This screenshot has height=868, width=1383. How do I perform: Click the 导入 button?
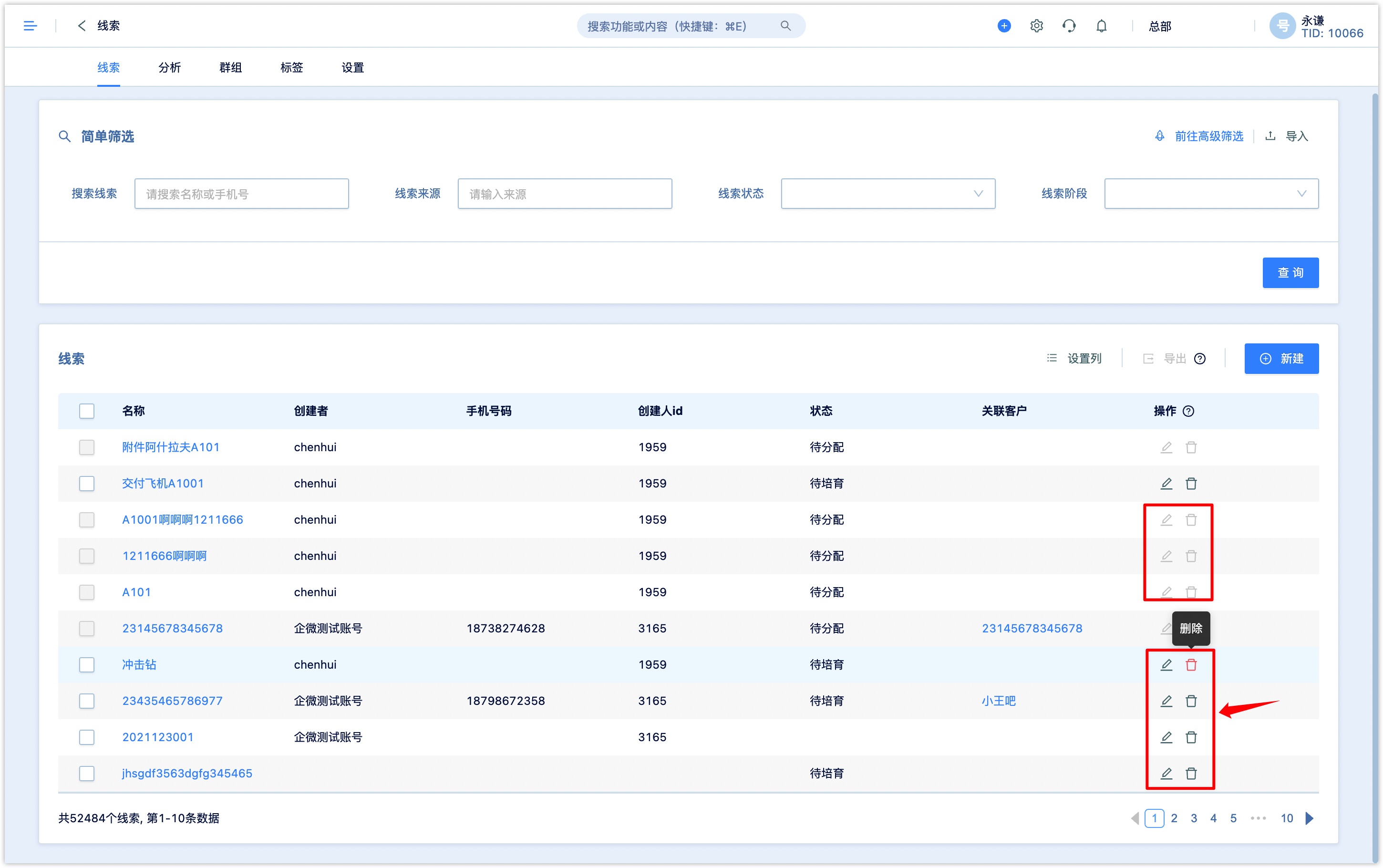[x=1287, y=136]
